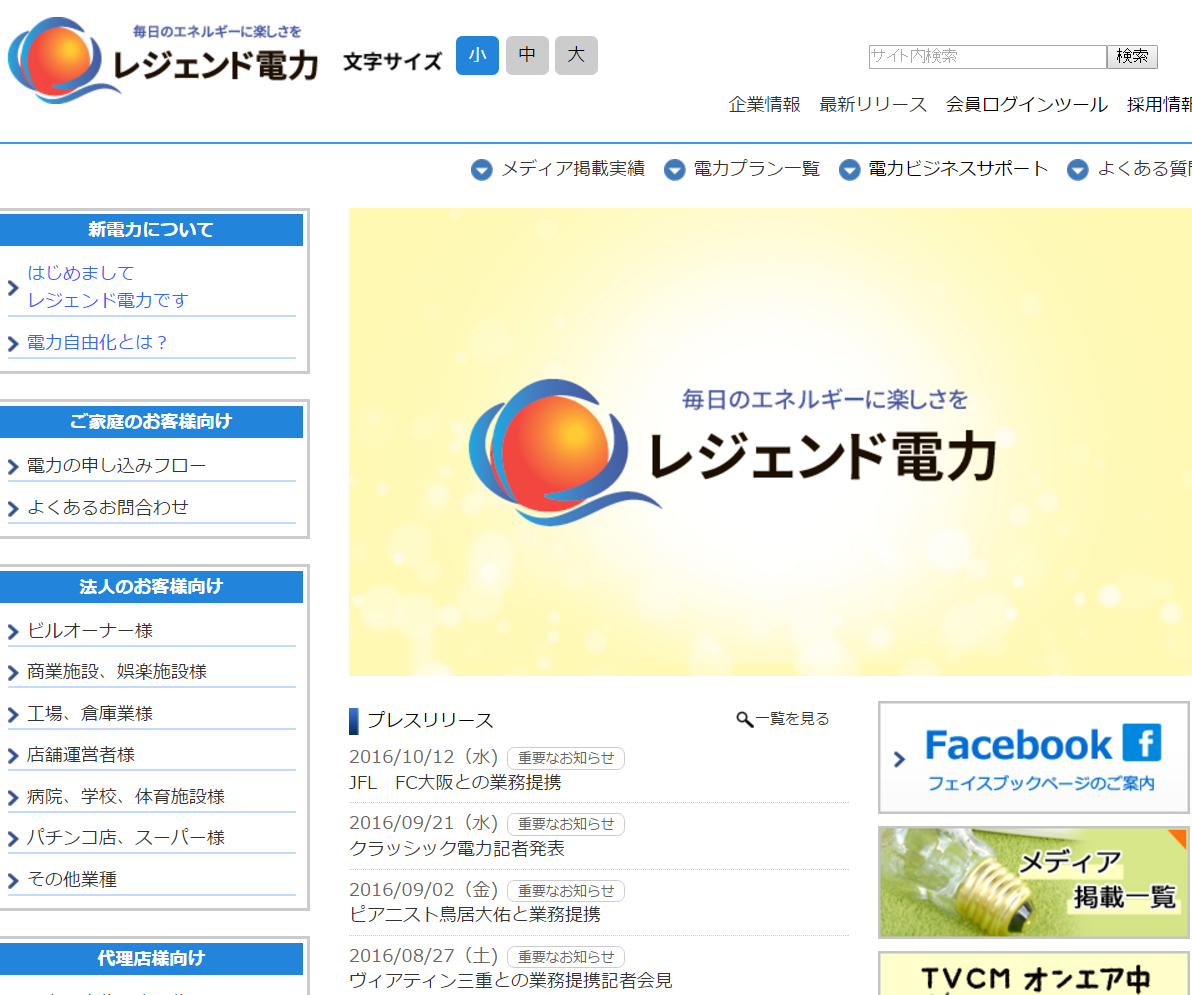Open the よくあるお問合わせ sidebar link
Screen dimensions: 1192x995
(x=107, y=508)
